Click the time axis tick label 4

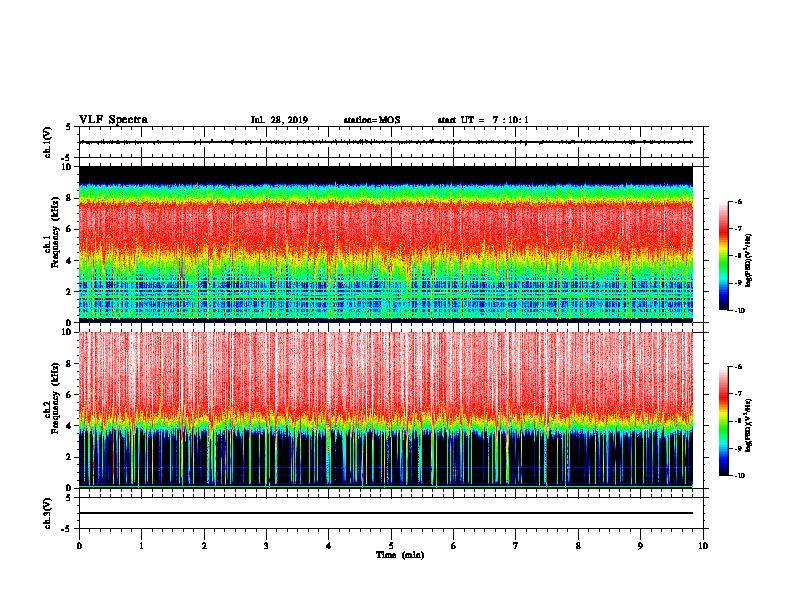pyautogui.click(x=329, y=546)
